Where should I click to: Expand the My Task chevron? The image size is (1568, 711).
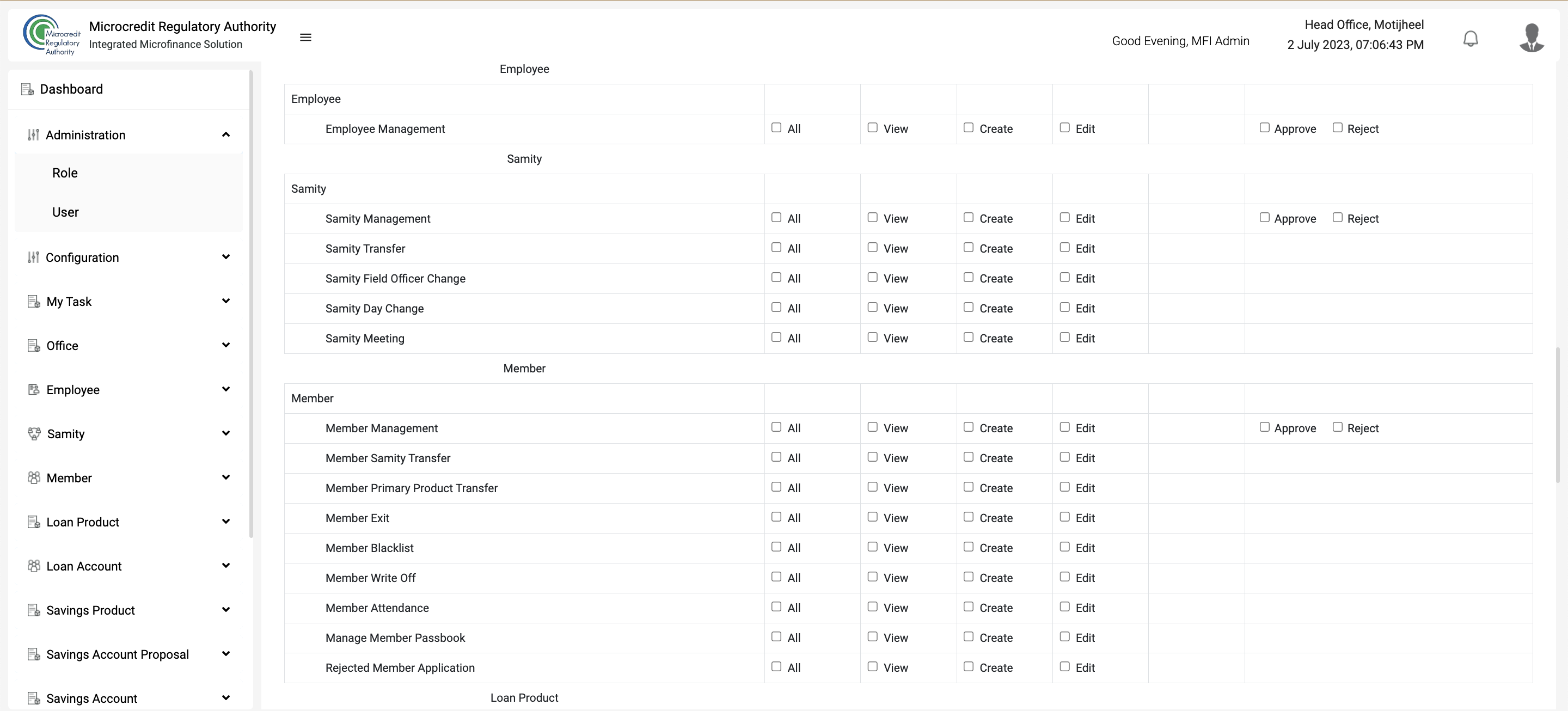(x=226, y=301)
